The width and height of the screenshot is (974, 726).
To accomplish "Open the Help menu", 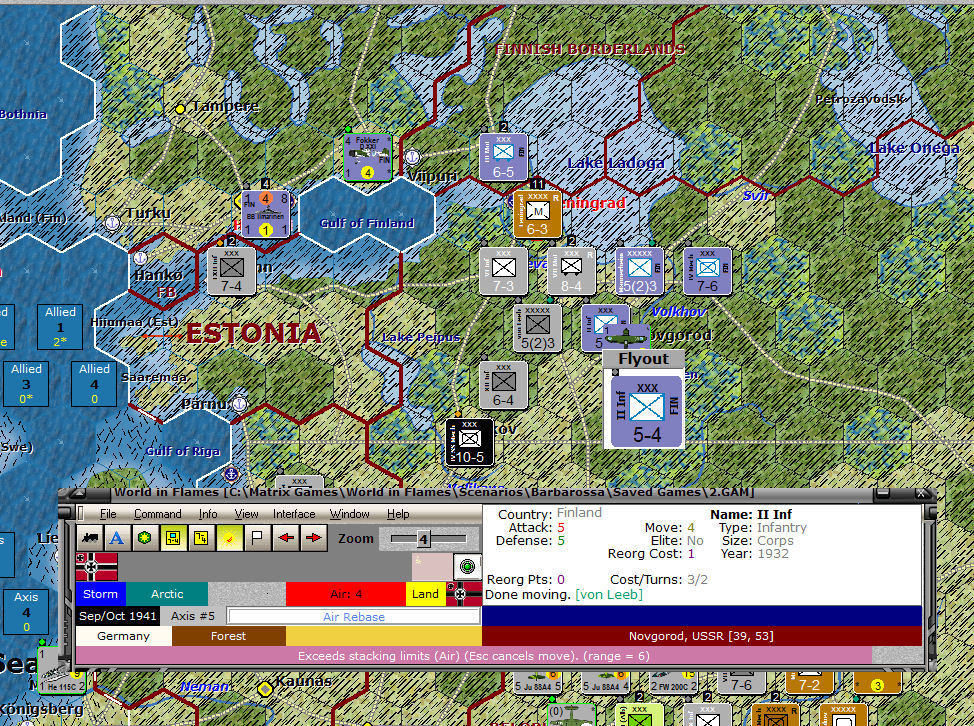I will (x=398, y=514).
